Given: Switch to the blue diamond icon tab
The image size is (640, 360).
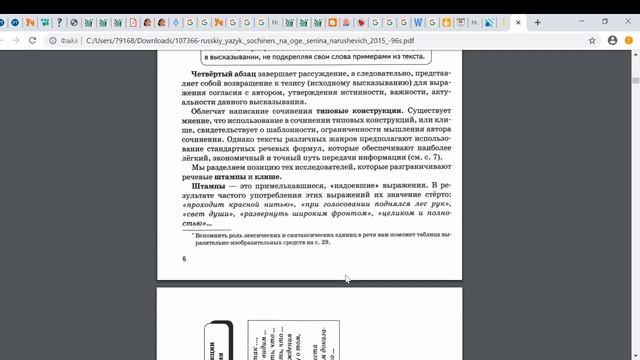Looking at the screenshot, I should click(176, 23).
